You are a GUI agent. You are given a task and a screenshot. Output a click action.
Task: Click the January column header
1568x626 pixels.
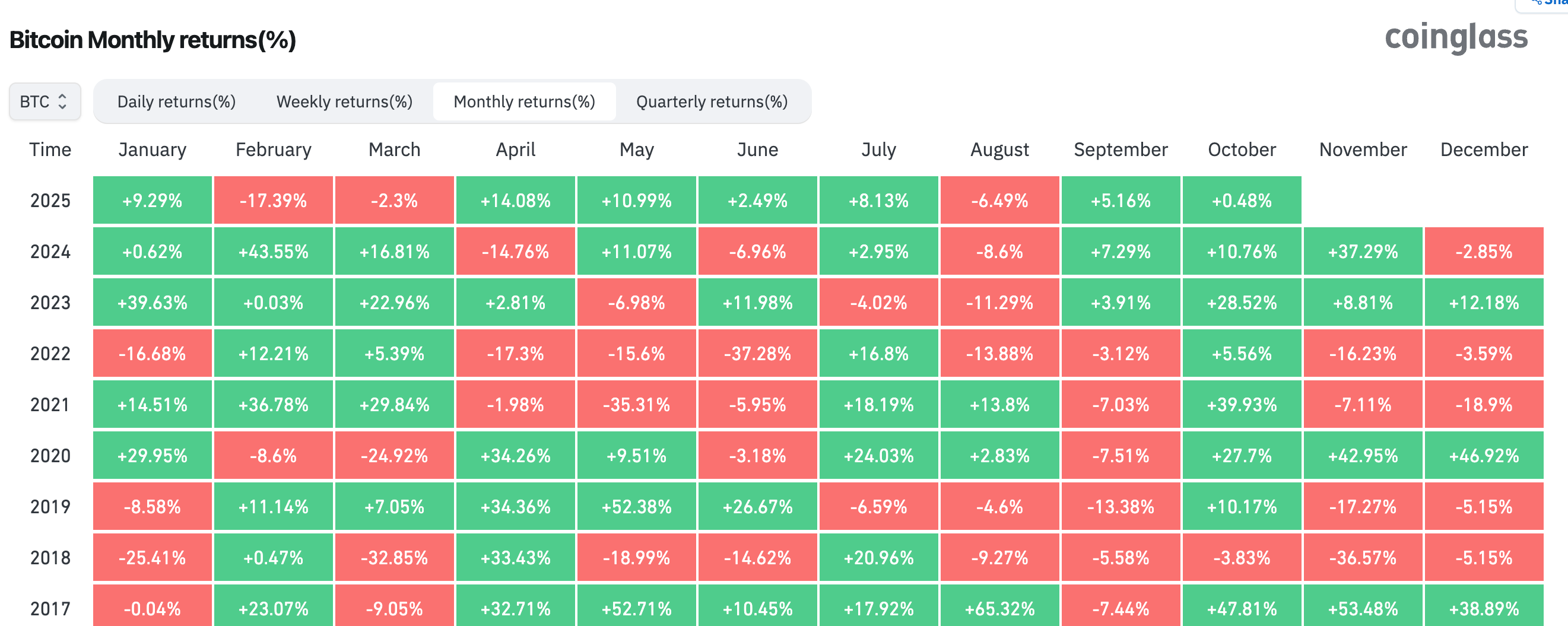[152, 150]
